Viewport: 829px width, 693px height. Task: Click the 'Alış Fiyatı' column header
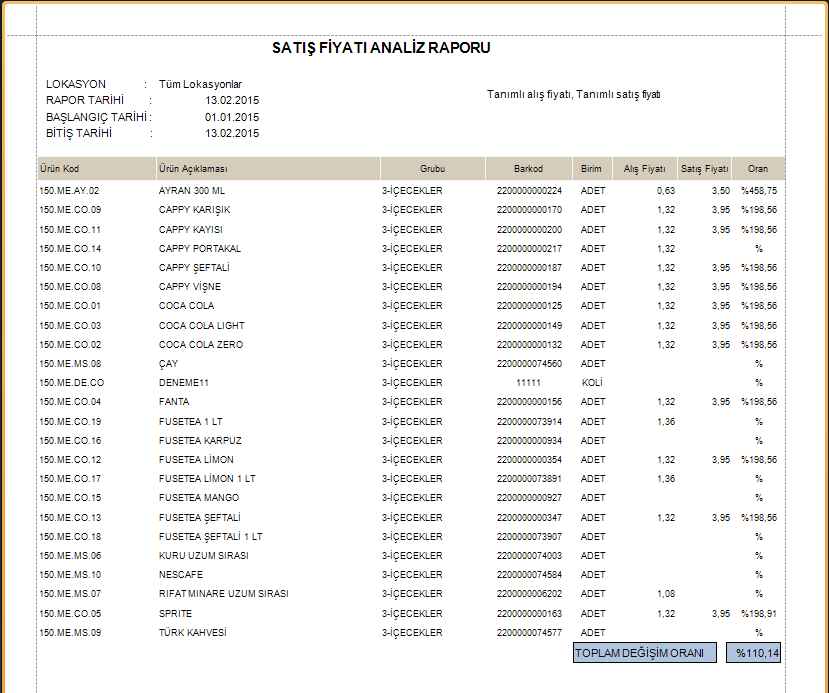click(644, 169)
